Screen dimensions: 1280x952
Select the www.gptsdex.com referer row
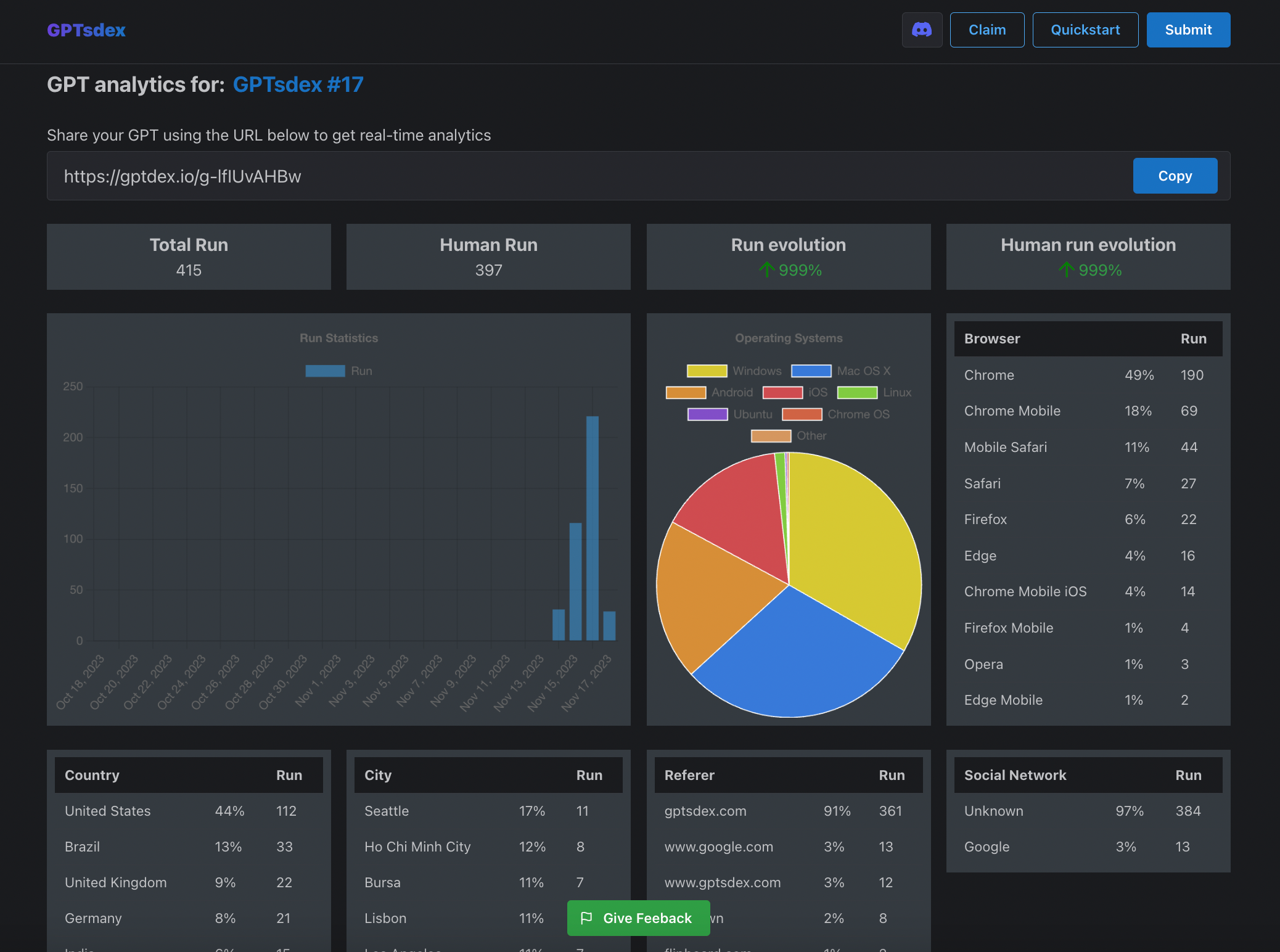pyautogui.click(x=789, y=882)
